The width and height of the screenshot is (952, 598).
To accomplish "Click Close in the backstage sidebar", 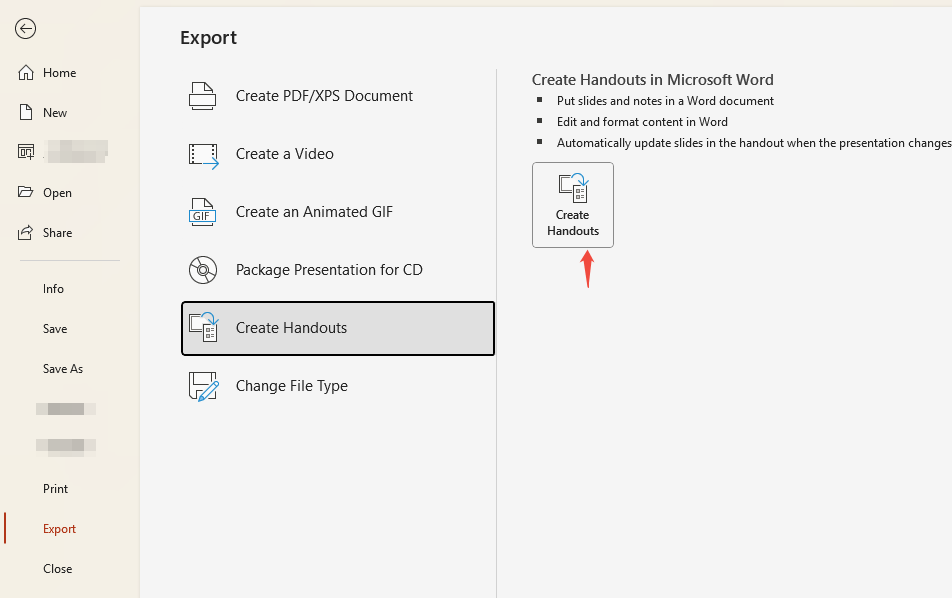I will click(x=57, y=569).
